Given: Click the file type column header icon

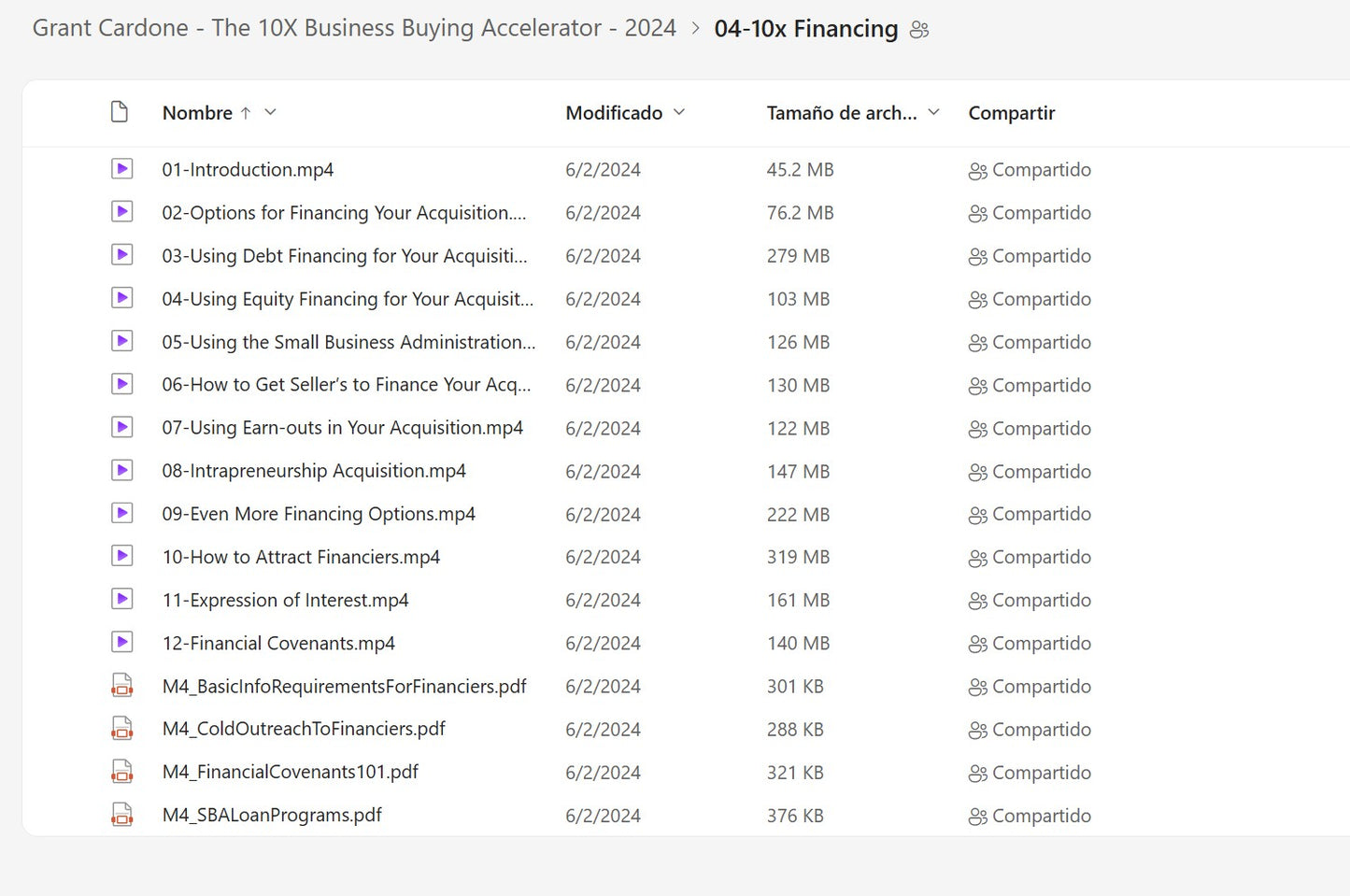Looking at the screenshot, I should [120, 112].
